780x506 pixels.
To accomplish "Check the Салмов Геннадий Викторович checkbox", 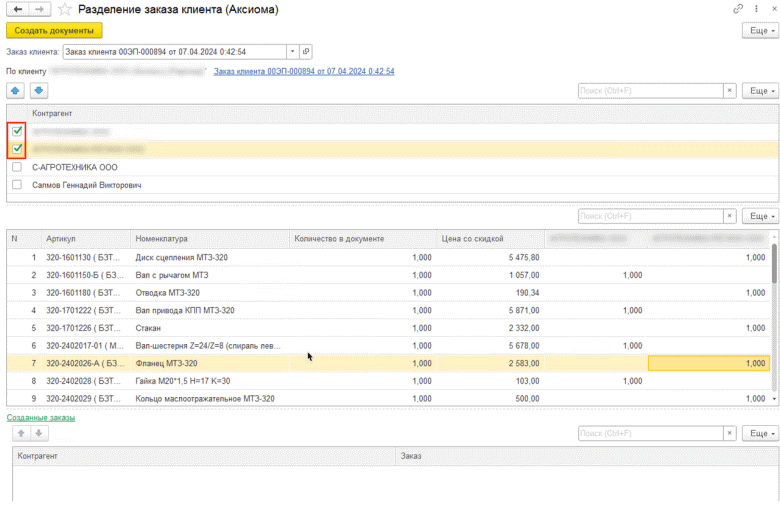I will [17, 185].
